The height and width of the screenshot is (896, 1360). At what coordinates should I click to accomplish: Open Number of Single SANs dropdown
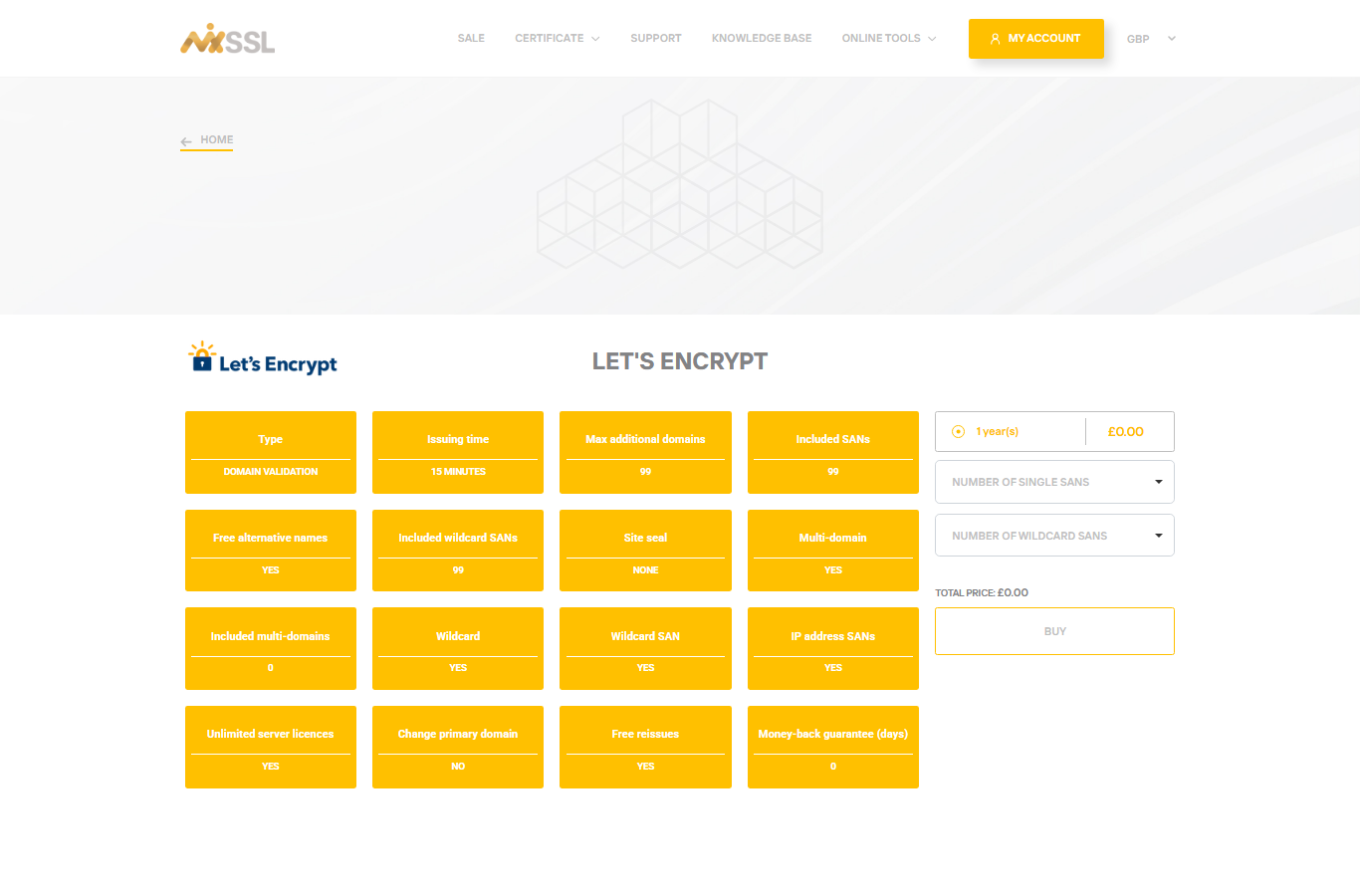pos(1054,482)
